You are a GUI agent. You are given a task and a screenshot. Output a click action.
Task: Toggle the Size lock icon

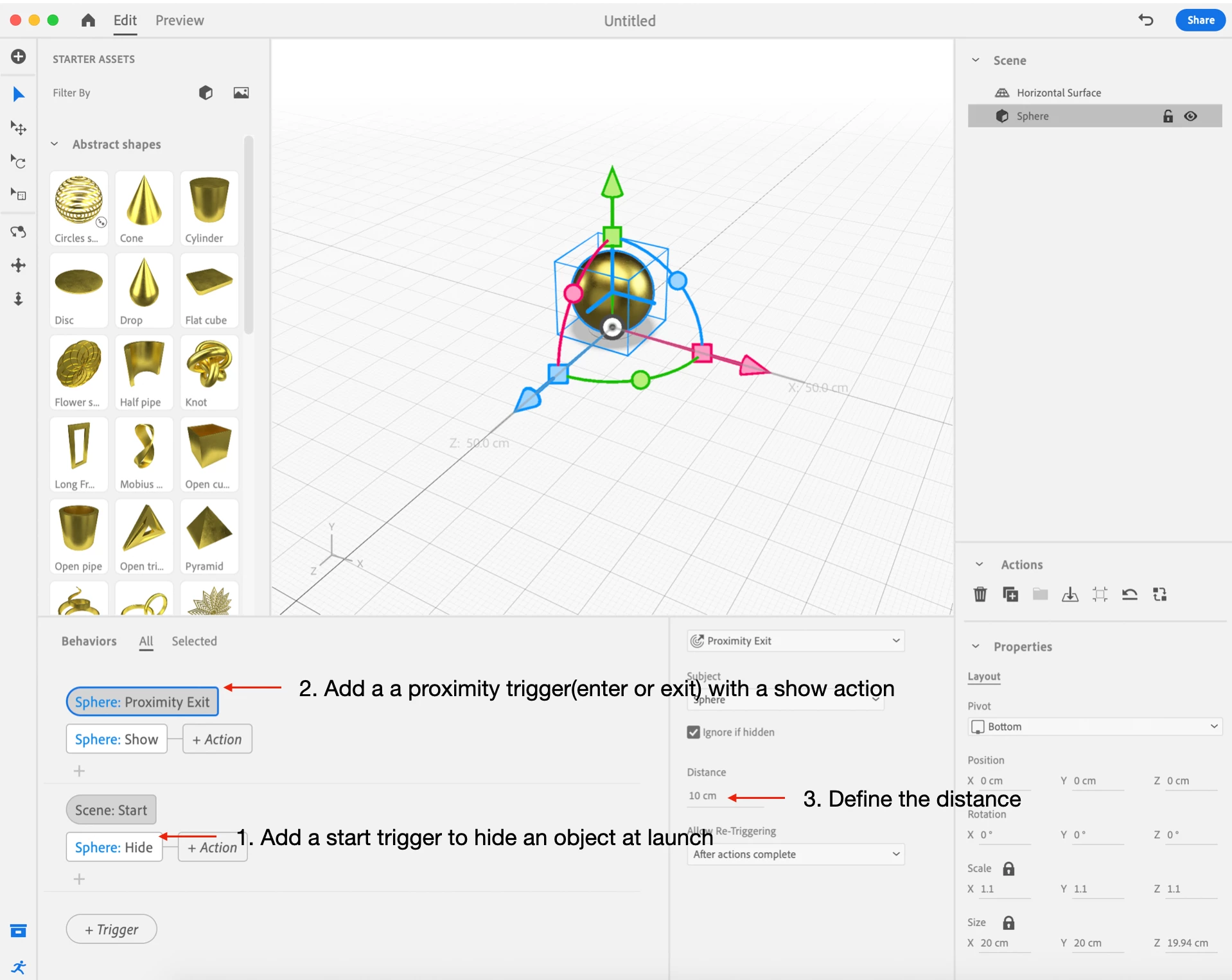pyautogui.click(x=1008, y=922)
